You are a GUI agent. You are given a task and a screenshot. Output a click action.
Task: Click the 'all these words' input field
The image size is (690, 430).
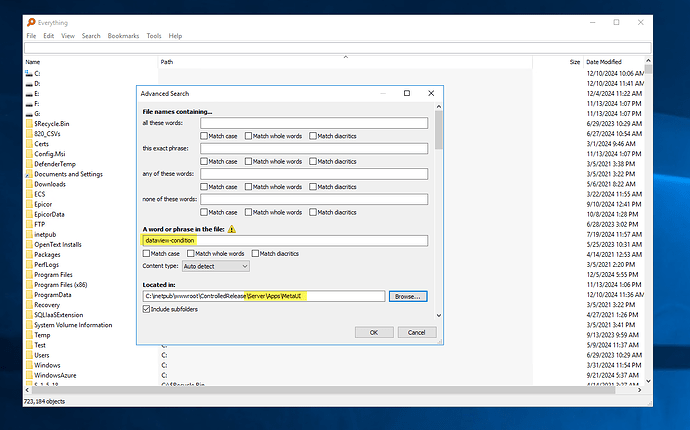(x=314, y=123)
